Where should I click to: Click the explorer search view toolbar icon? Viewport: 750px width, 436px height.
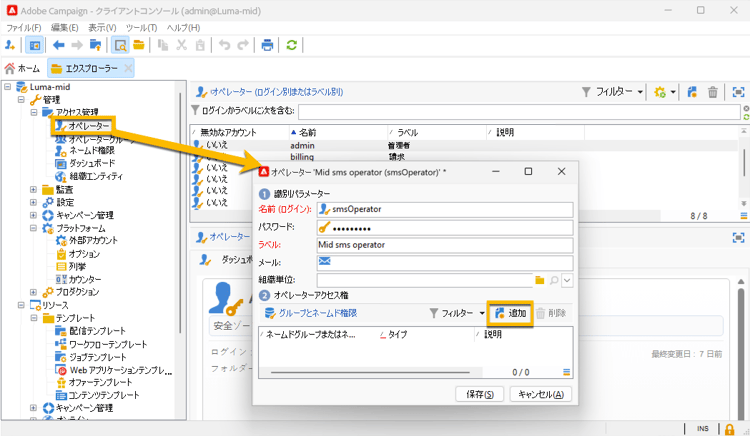coord(120,45)
